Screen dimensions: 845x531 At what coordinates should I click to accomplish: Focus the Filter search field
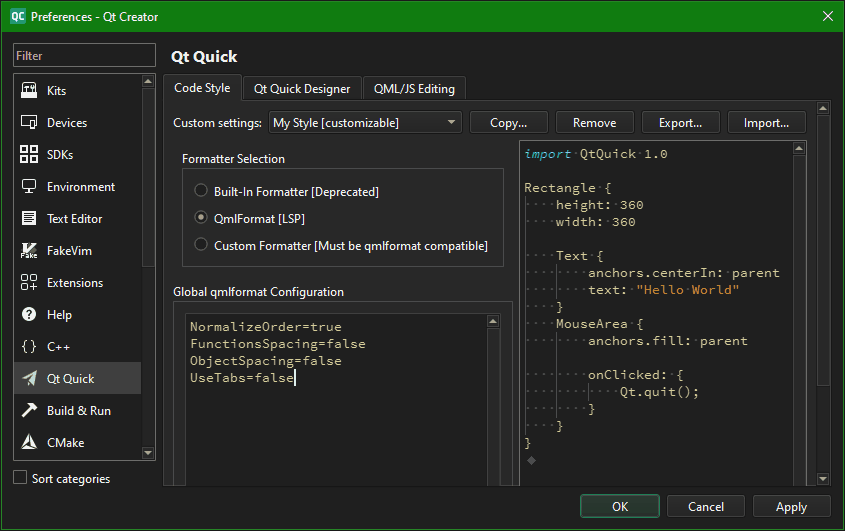[x=85, y=56]
